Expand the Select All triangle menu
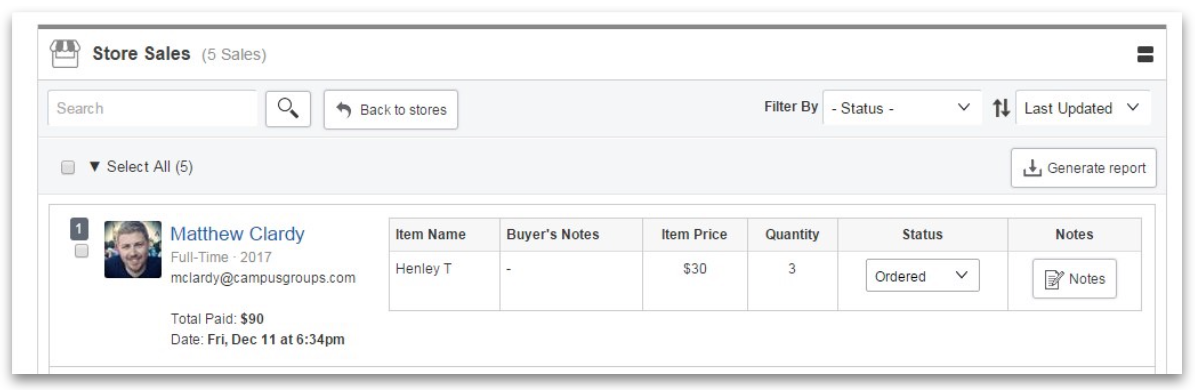 coord(95,167)
